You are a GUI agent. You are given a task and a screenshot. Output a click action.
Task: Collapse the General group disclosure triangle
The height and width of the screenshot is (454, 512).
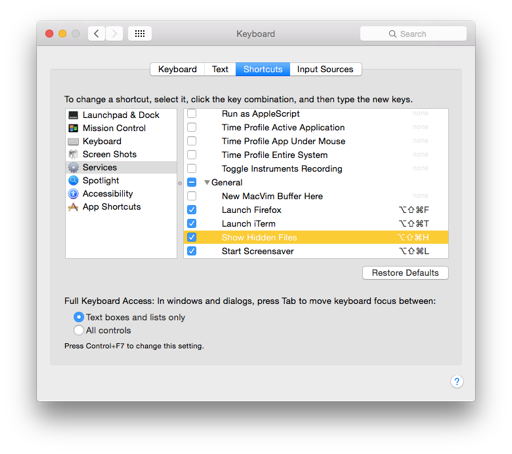(207, 182)
